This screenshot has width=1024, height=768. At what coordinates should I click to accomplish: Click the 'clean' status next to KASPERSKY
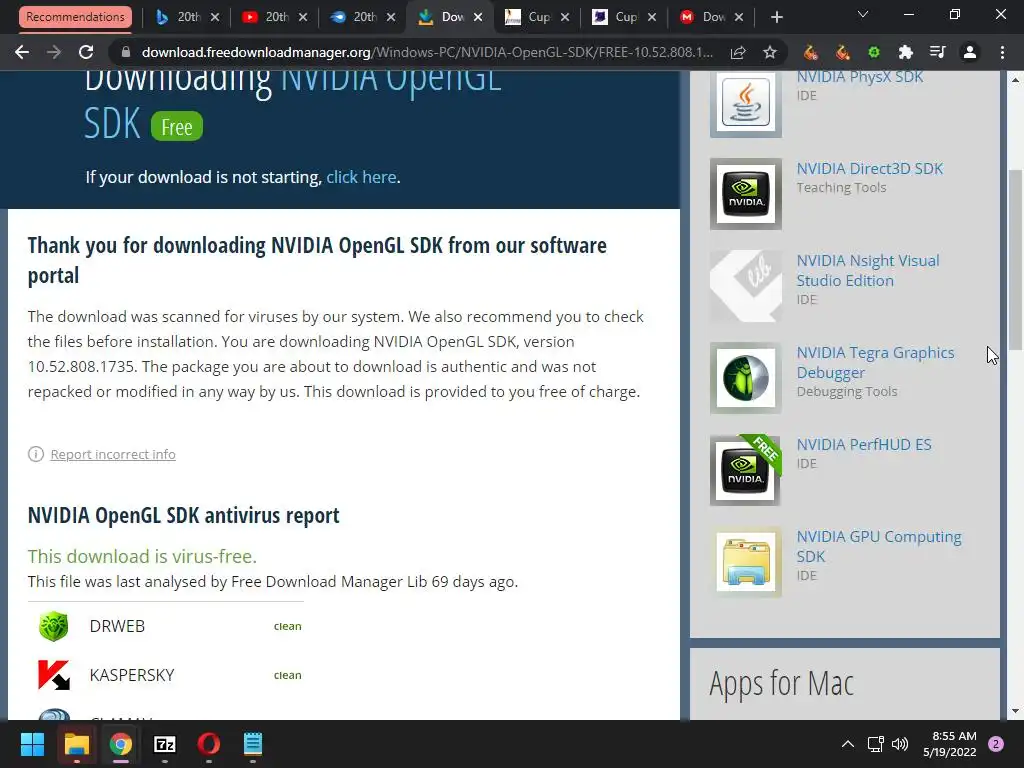287,675
